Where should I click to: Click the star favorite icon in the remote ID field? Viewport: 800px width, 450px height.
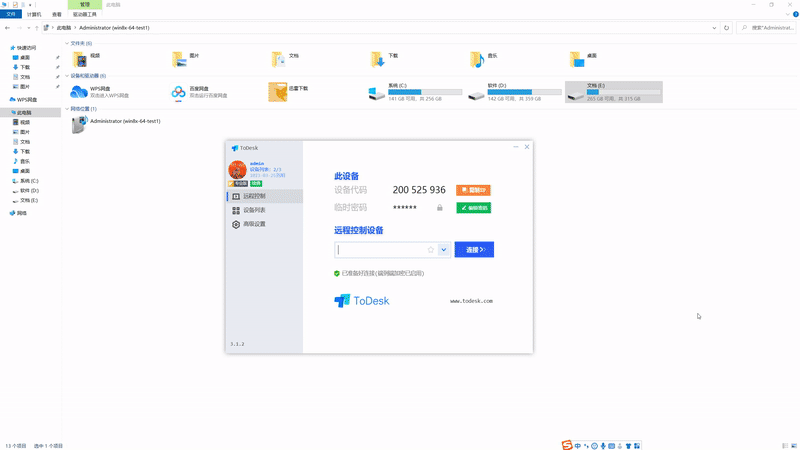[x=431, y=249]
